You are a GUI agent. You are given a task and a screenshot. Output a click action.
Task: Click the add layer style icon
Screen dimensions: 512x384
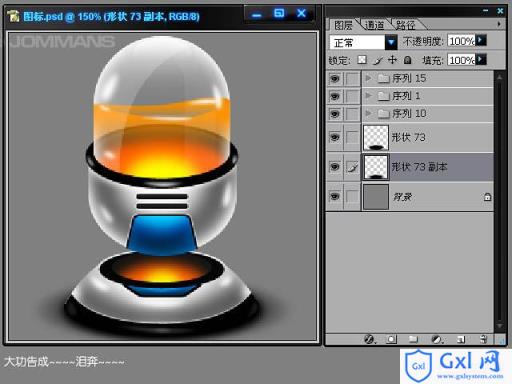[x=369, y=339]
